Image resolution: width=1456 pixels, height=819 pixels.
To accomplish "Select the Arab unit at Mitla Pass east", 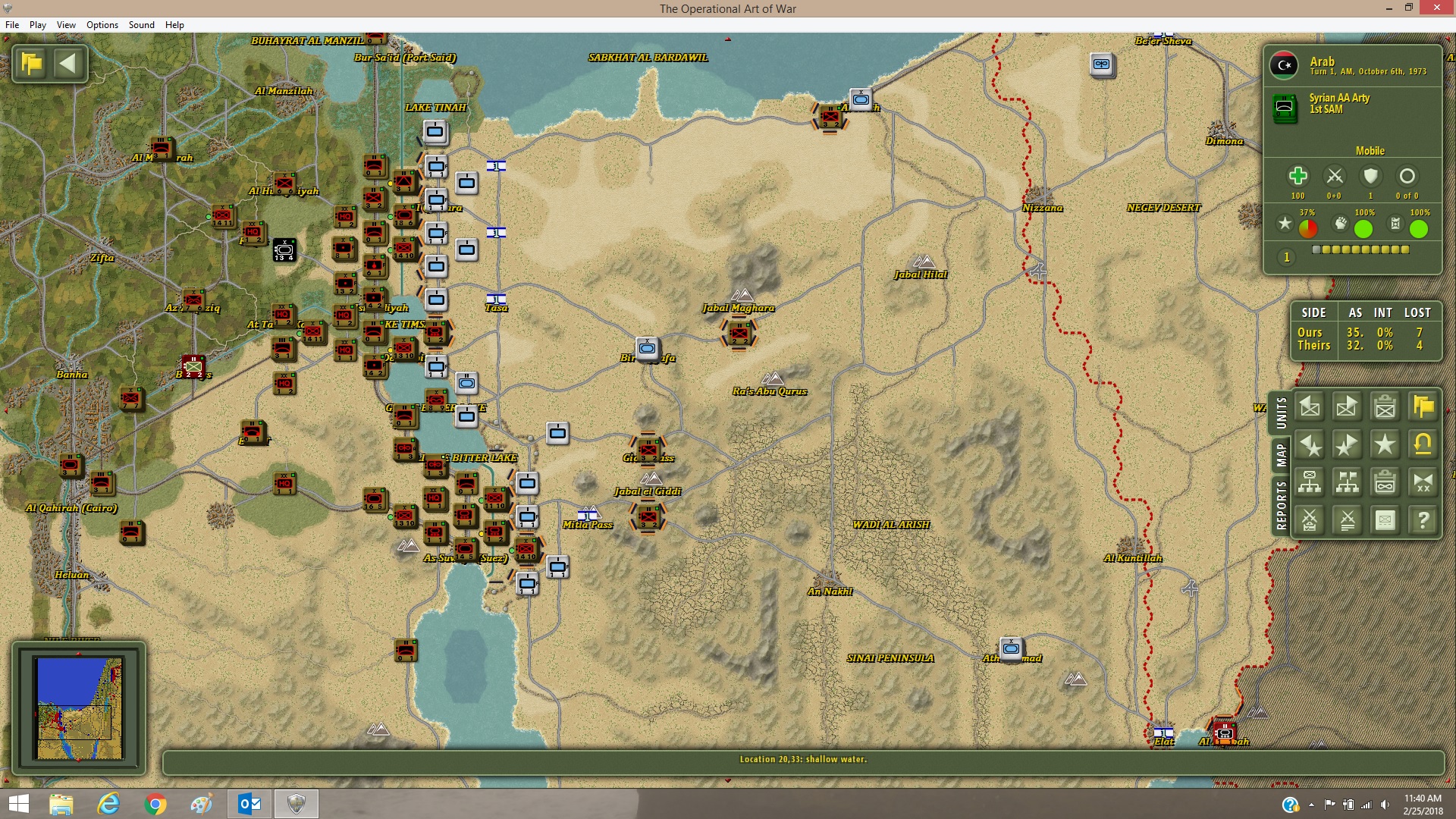I will pyautogui.click(x=648, y=517).
